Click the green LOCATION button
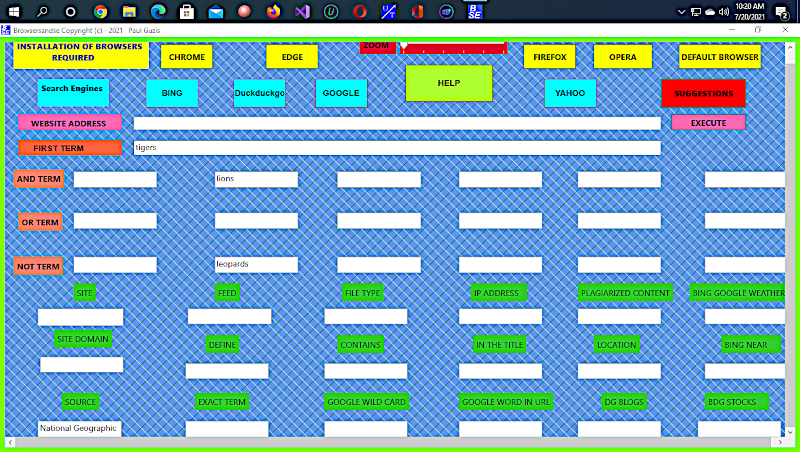800x452 pixels. (616, 345)
